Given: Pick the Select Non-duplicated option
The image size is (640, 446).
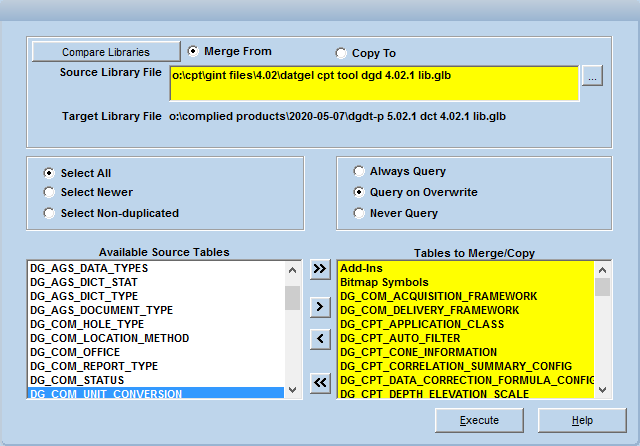Looking at the screenshot, I should [48, 212].
